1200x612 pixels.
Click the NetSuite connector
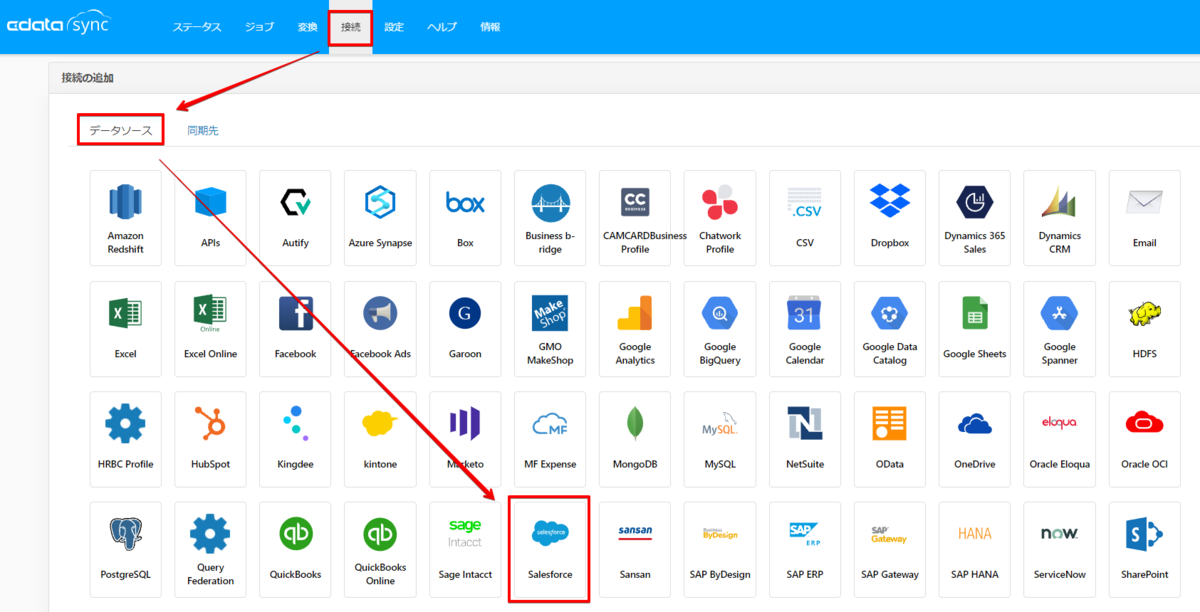click(806, 439)
